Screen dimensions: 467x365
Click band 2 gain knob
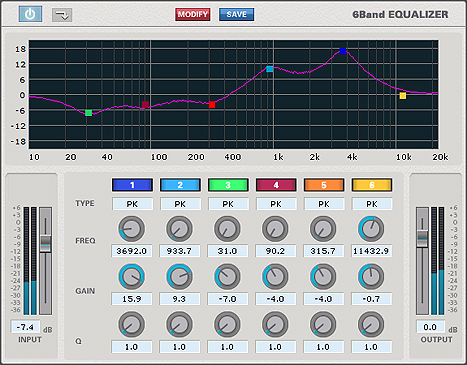point(180,277)
